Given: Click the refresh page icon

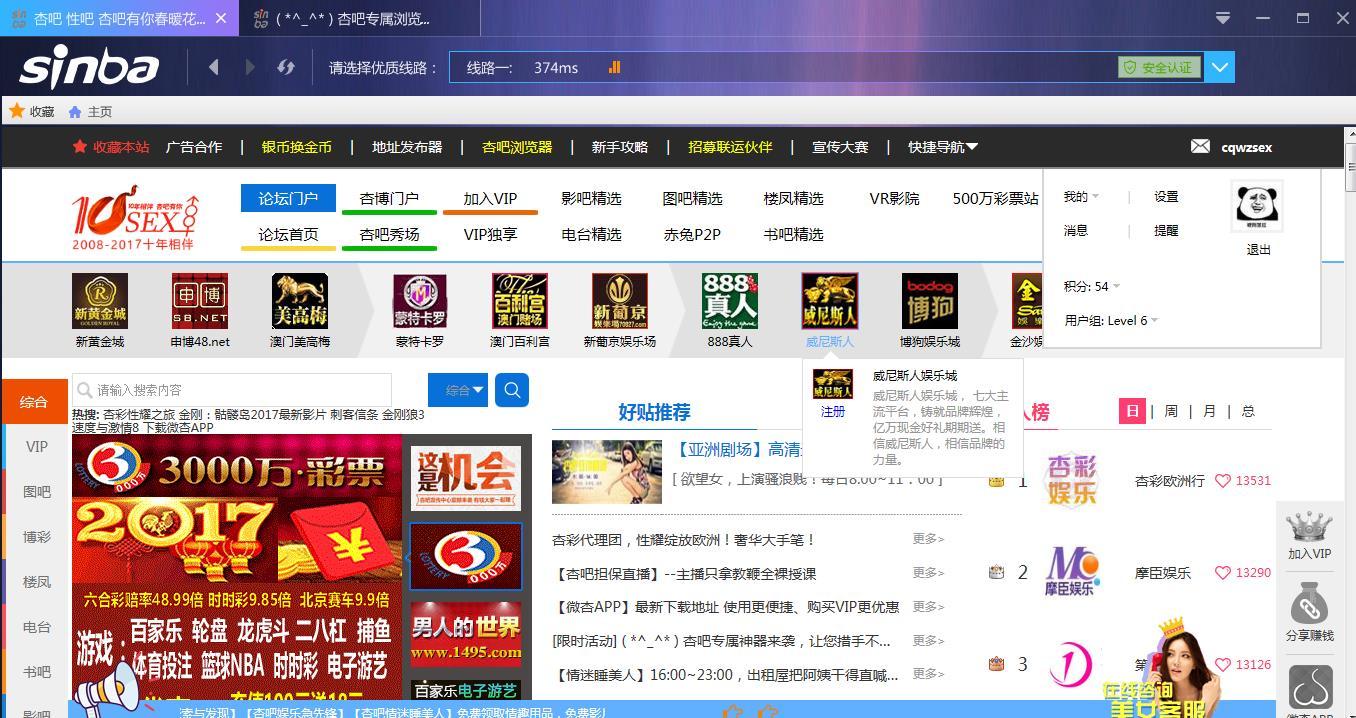Looking at the screenshot, I should pyautogui.click(x=286, y=67).
